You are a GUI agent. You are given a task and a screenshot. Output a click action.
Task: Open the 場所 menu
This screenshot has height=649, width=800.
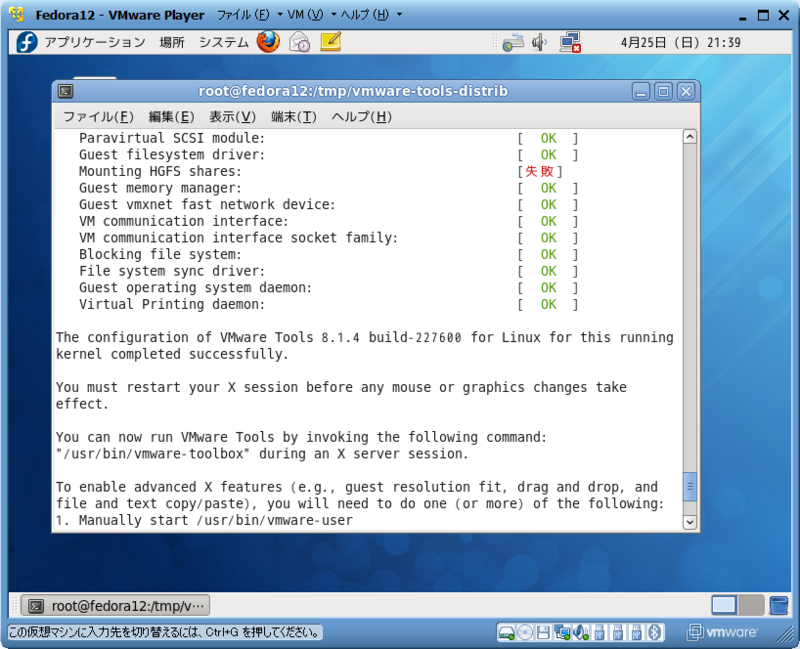[172, 42]
